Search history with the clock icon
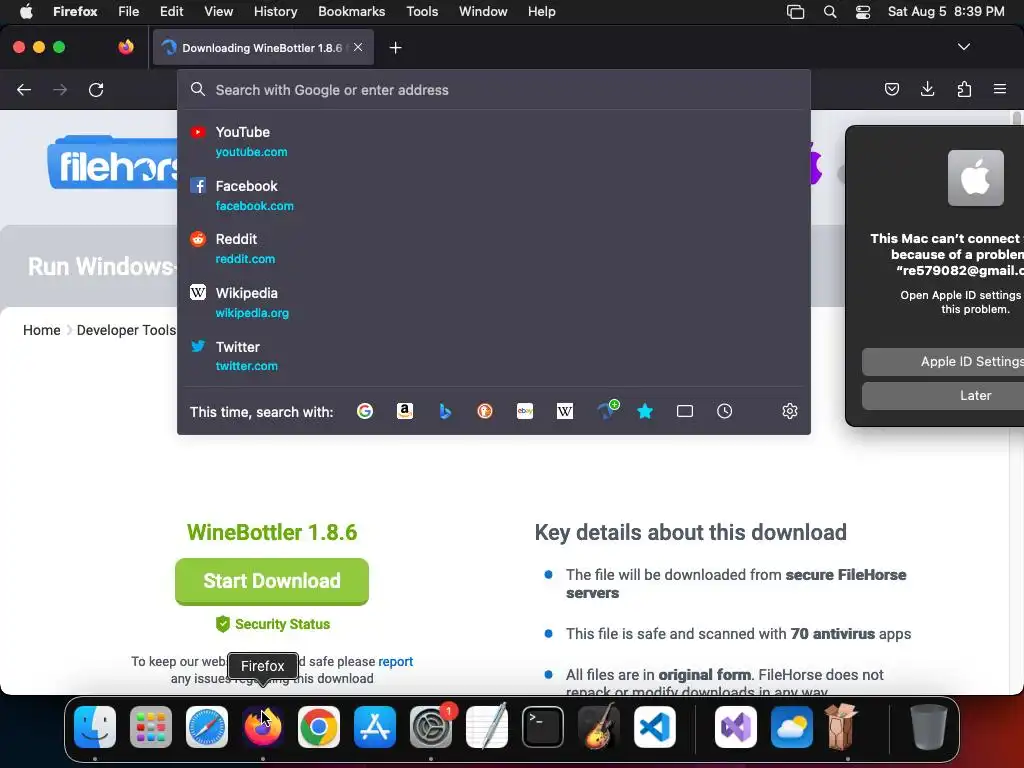This screenshot has height=768, width=1024. tap(724, 411)
